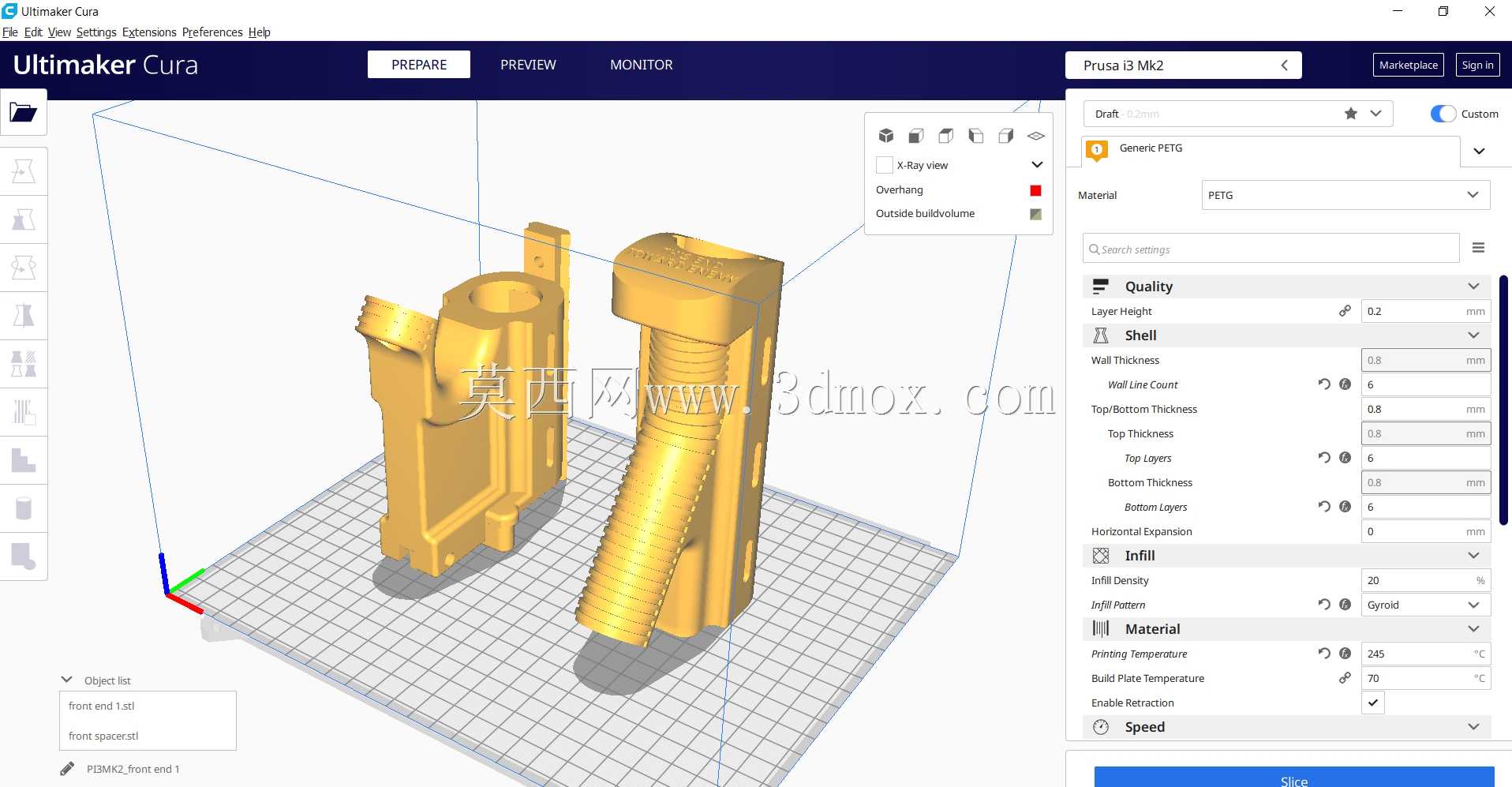Viewport: 1512px width, 787px height.
Task: Collapse the Generic PETG extruder panel
Action: (1480, 151)
